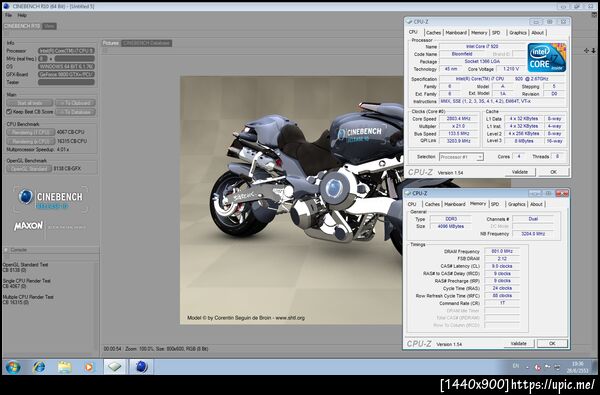Click the taskbar clock showing 19:36

point(577,367)
